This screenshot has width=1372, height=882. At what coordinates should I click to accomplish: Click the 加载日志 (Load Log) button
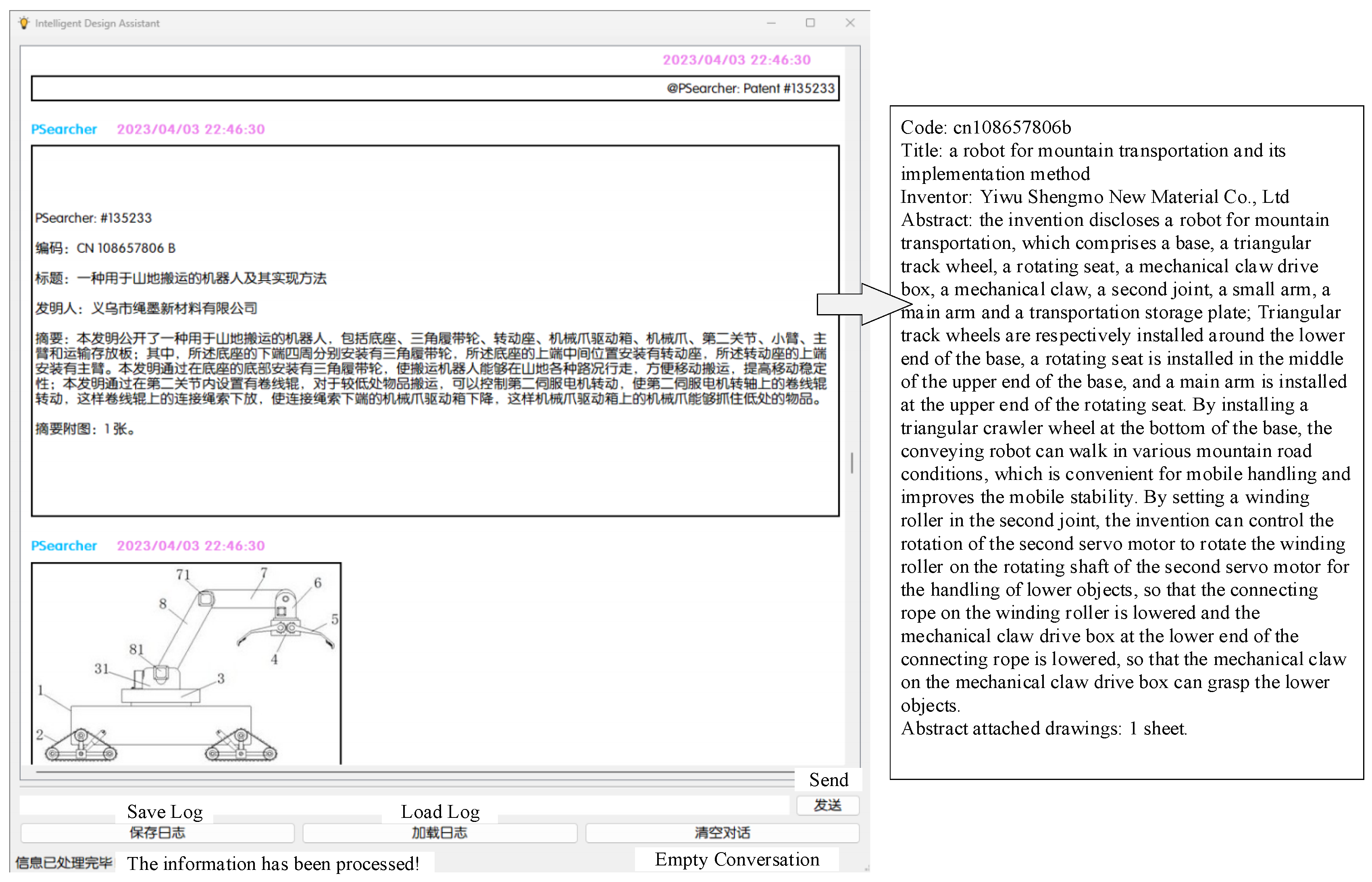(439, 833)
